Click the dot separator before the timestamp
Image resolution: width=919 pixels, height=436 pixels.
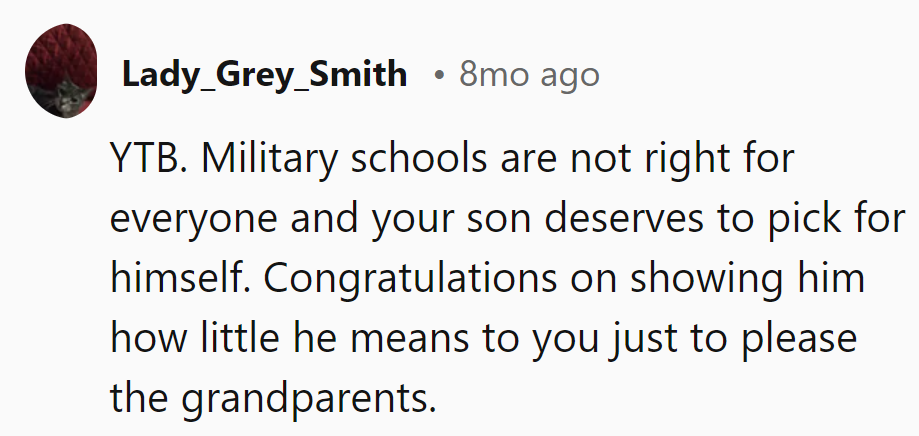click(438, 75)
